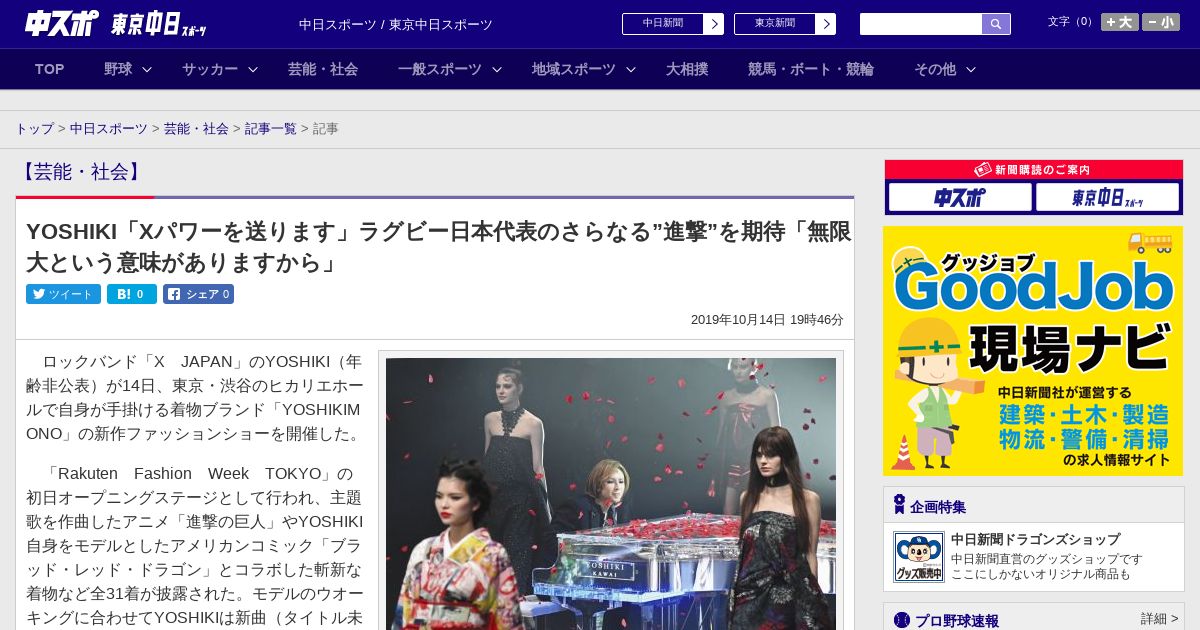Click the article headline text
Screen dimensions: 1200x630
pos(438,247)
